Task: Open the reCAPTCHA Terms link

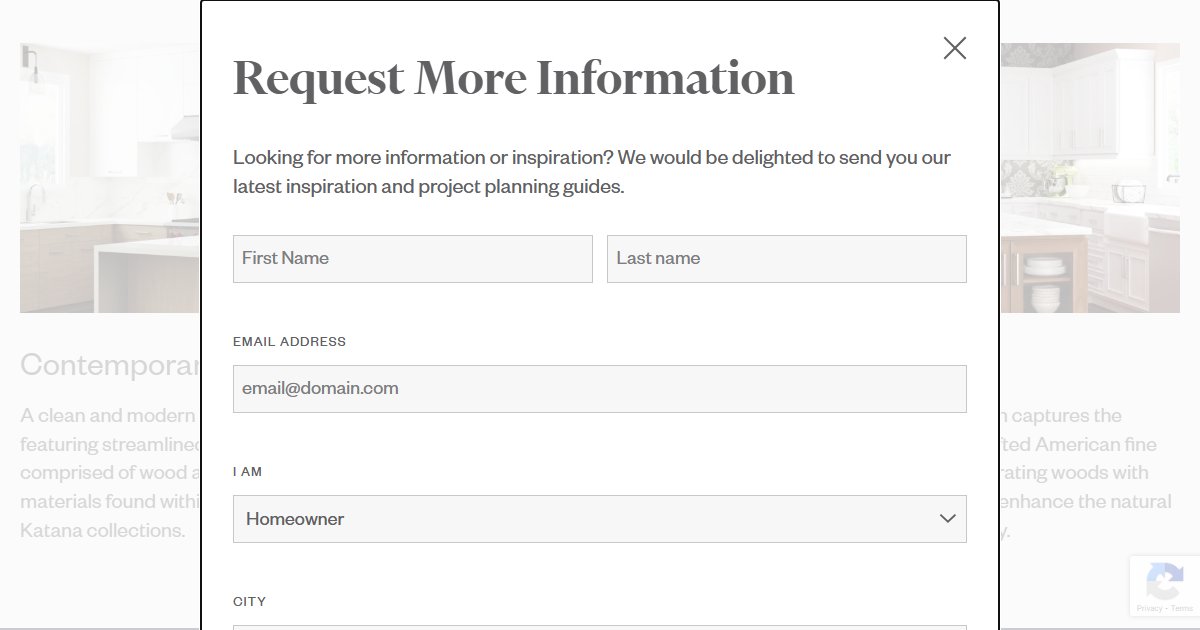Action: [1181, 608]
